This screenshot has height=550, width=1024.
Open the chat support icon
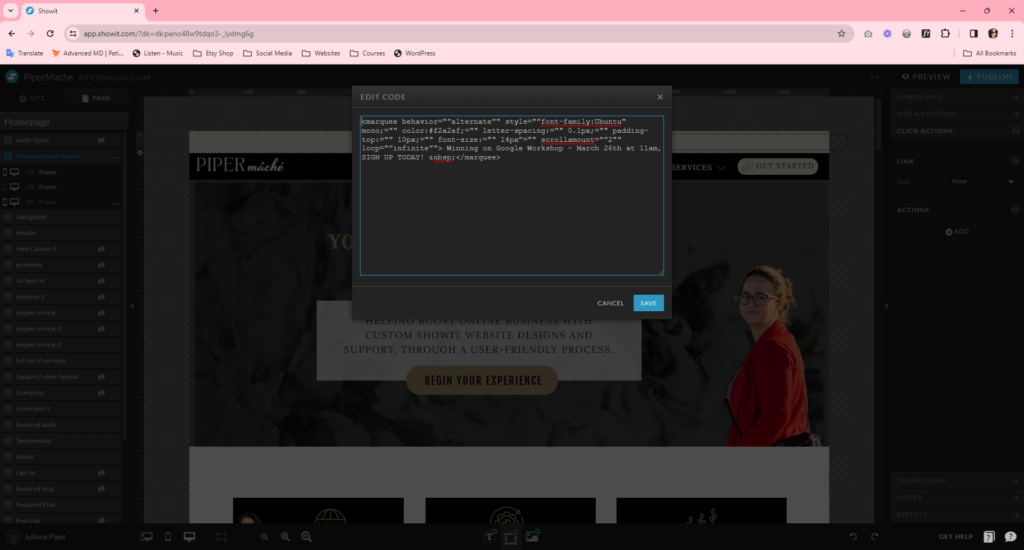coord(1010,537)
